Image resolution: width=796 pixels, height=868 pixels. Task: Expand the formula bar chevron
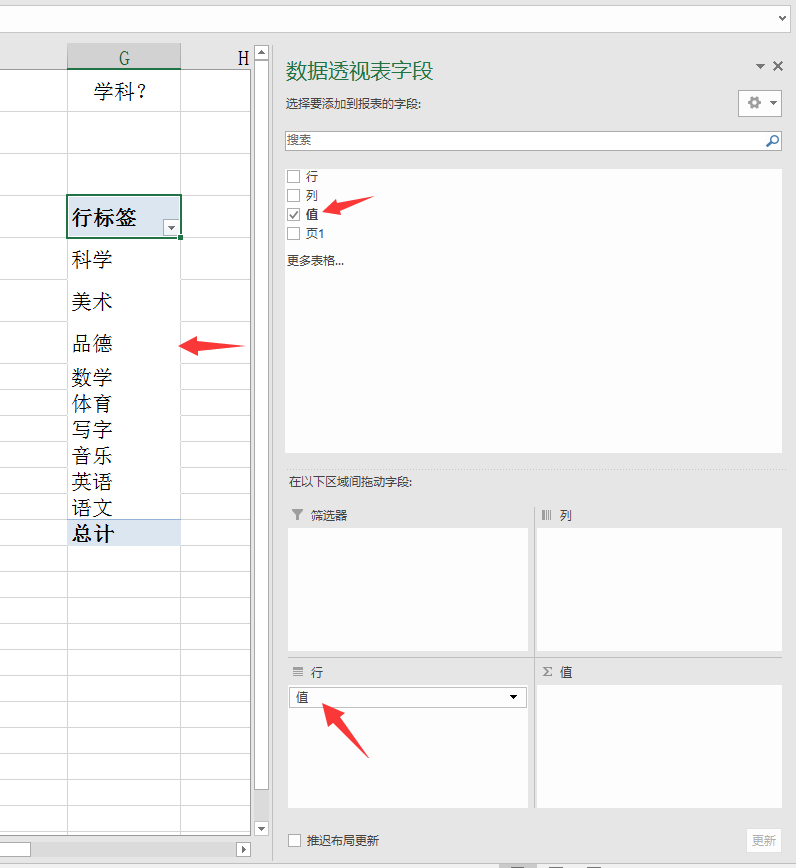click(x=782, y=18)
